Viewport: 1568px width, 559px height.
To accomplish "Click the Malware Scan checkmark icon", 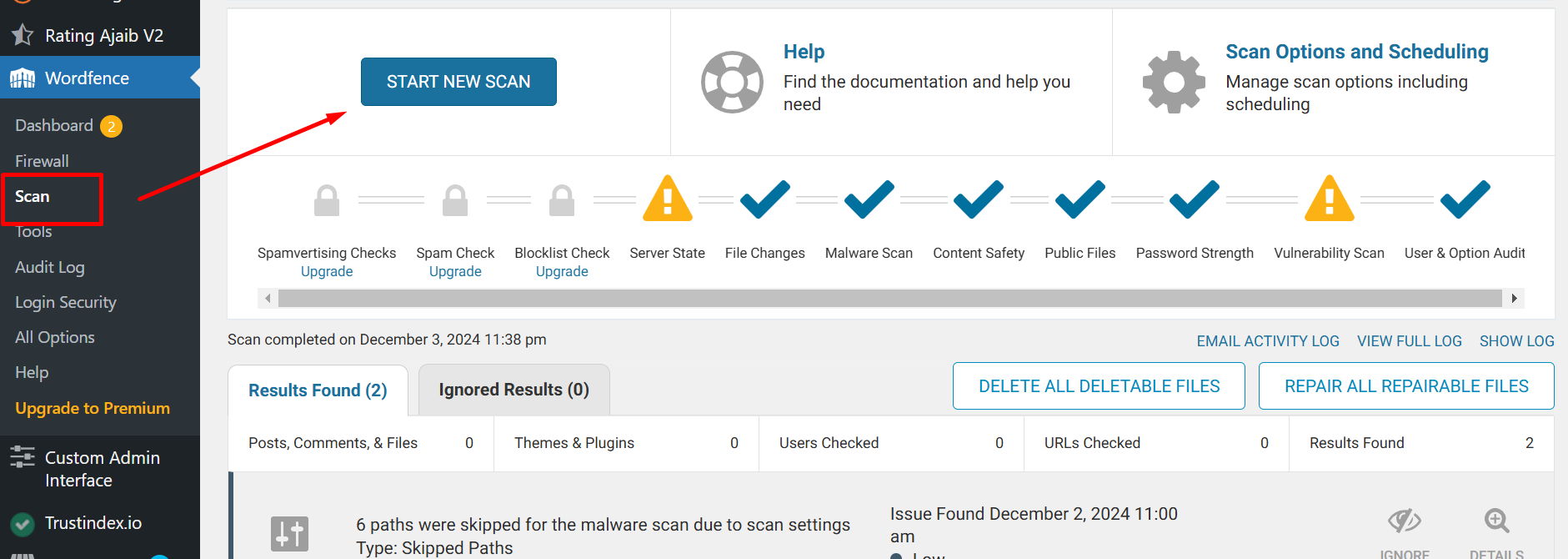I will click(869, 199).
